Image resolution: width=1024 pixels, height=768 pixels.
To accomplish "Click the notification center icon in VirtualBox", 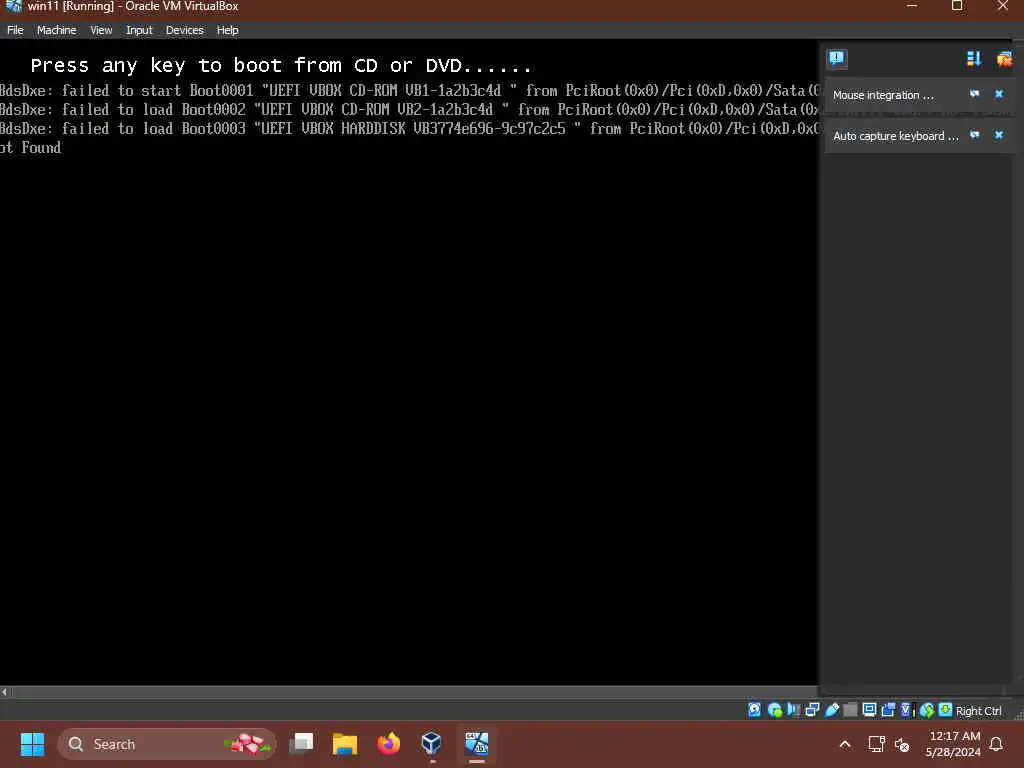I will tap(837, 59).
